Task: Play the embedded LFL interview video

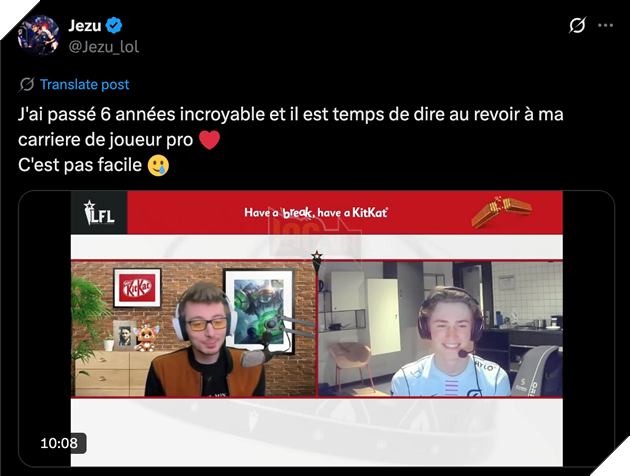Action: click(x=317, y=329)
